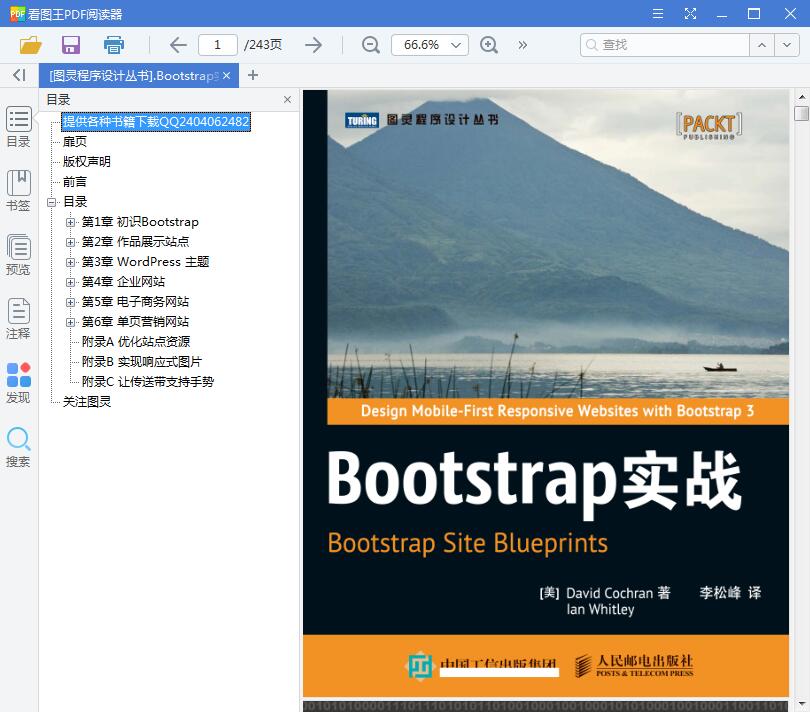Screen dimensions: 810x712
Task: Open 附录C 让传送带支持手势 entry
Action: [x=148, y=382]
